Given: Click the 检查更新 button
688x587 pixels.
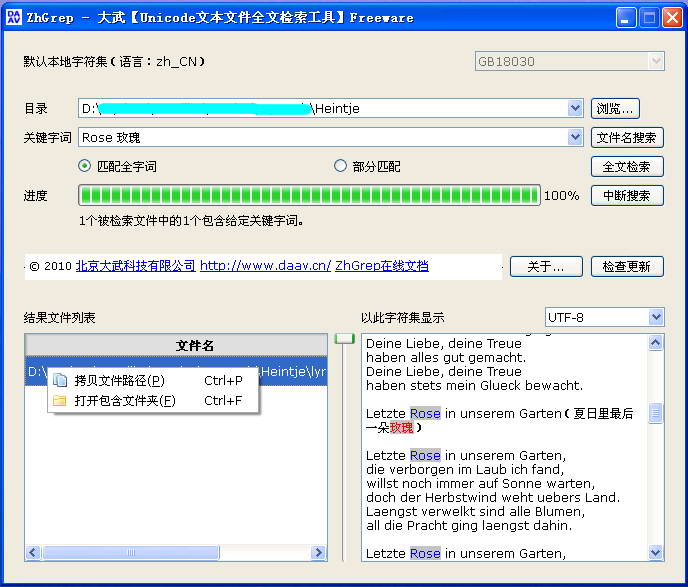Looking at the screenshot, I should [x=627, y=266].
